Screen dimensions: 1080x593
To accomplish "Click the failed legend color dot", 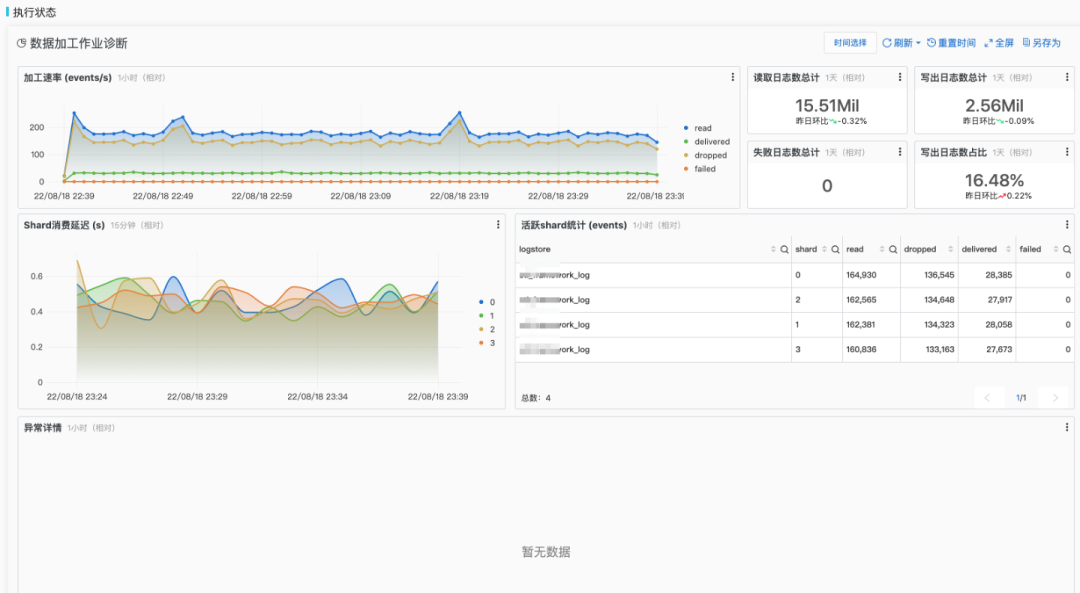I will (686, 169).
